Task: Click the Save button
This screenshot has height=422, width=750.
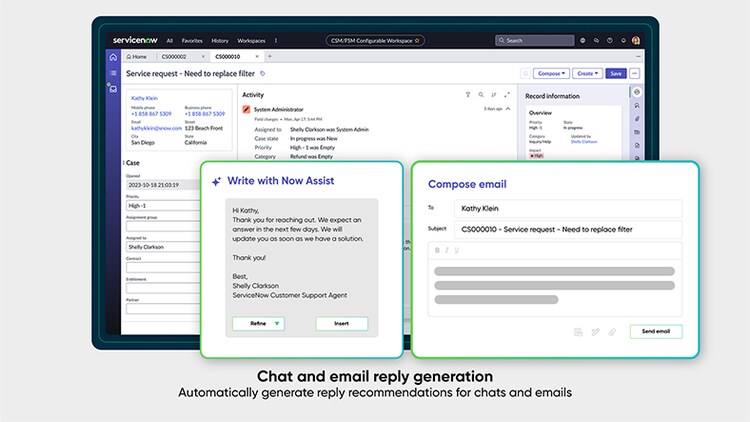Action: point(616,74)
